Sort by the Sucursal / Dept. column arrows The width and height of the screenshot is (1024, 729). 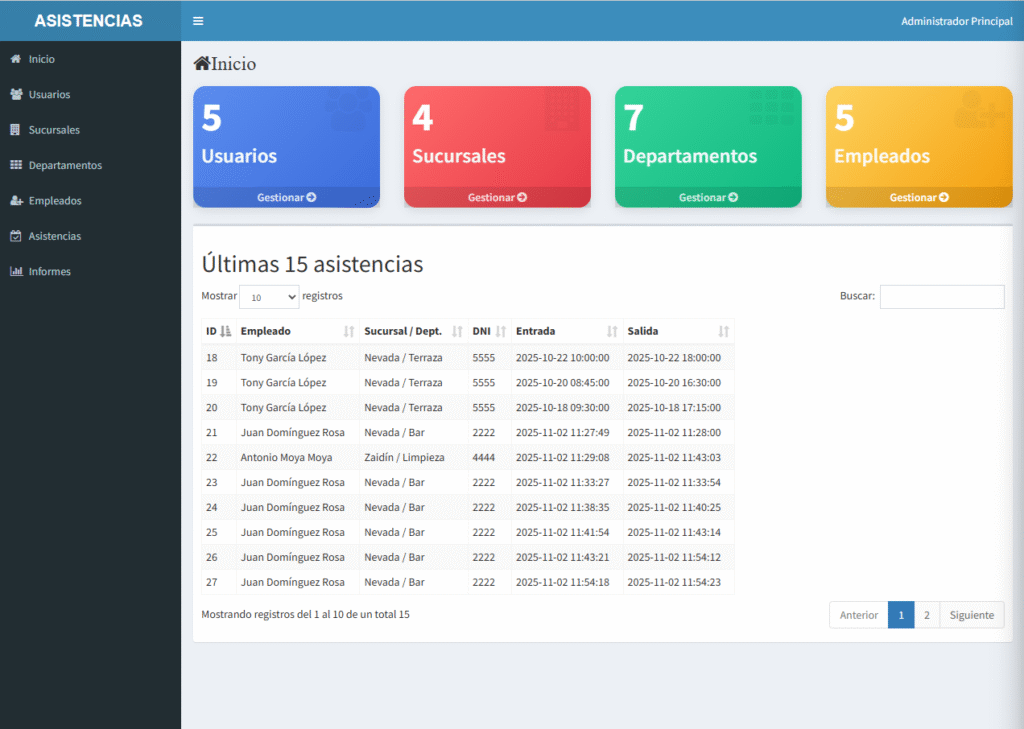click(457, 331)
